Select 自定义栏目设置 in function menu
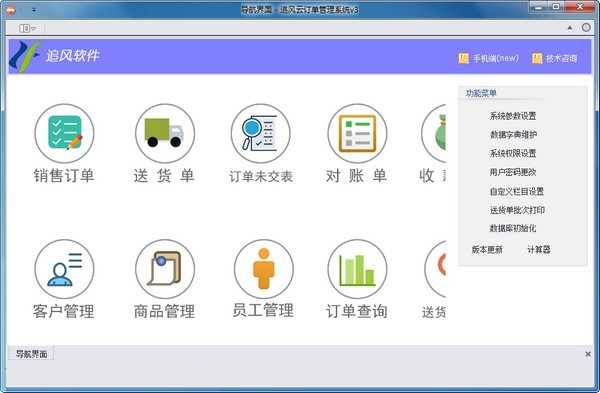This screenshot has width=600, height=393. click(517, 191)
